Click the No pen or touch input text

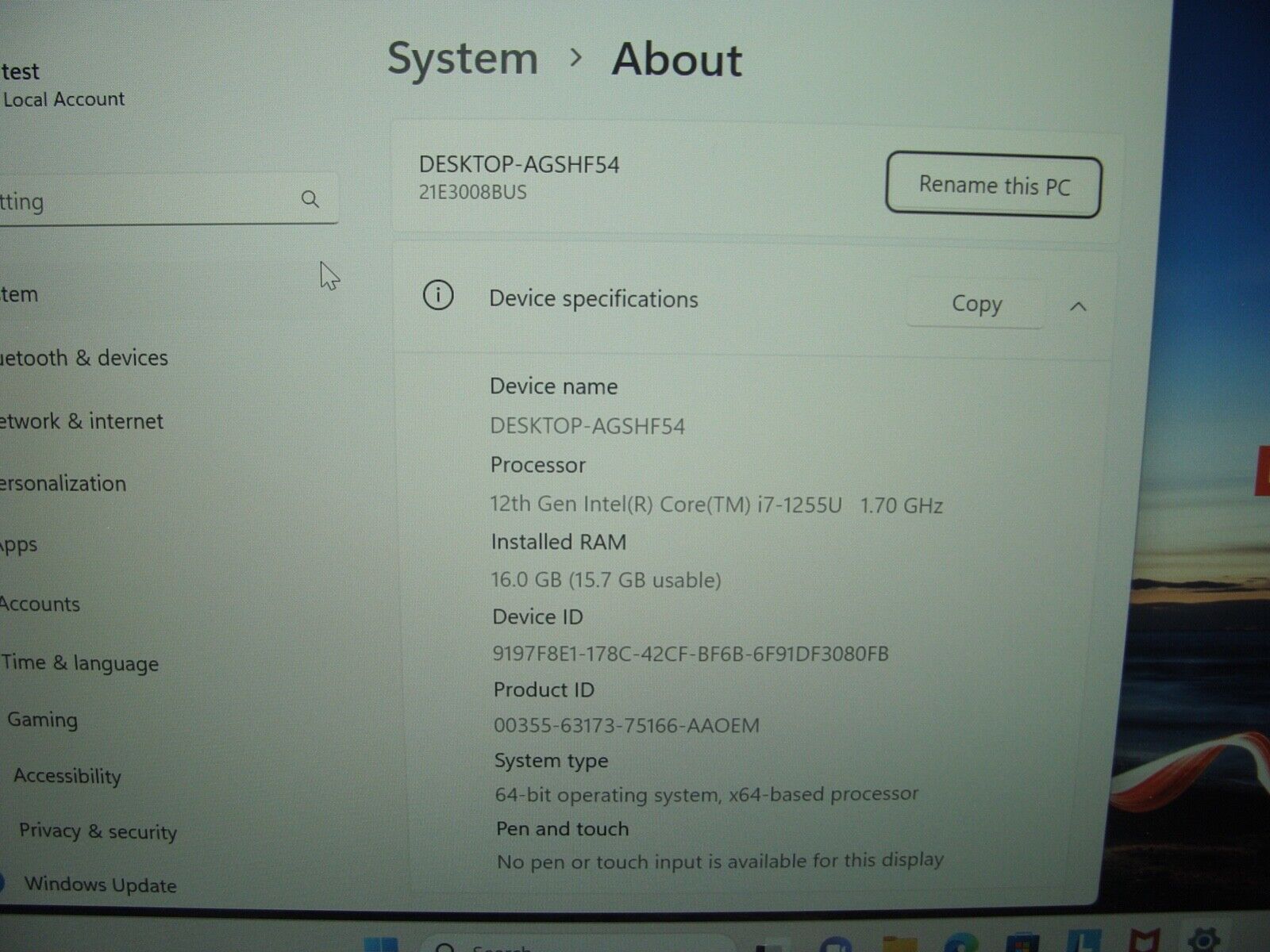point(720,861)
